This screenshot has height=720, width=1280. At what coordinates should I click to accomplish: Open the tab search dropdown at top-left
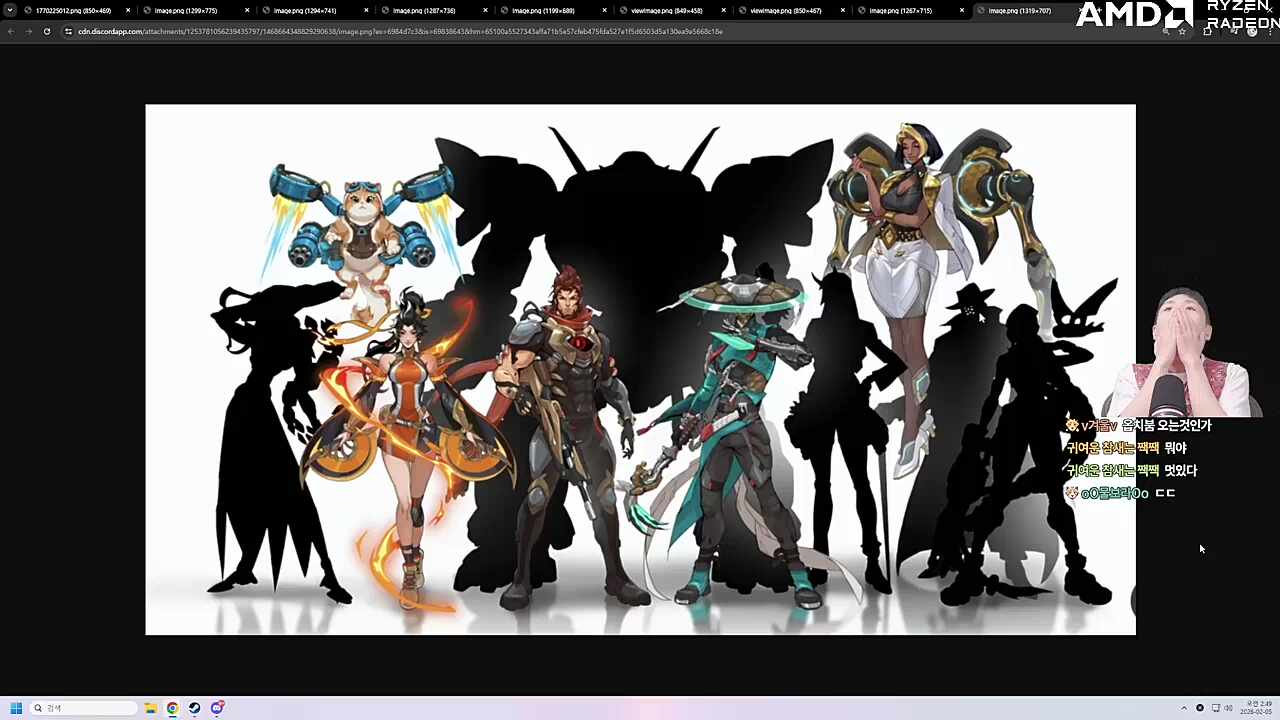pyautogui.click(x=10, y=10)
